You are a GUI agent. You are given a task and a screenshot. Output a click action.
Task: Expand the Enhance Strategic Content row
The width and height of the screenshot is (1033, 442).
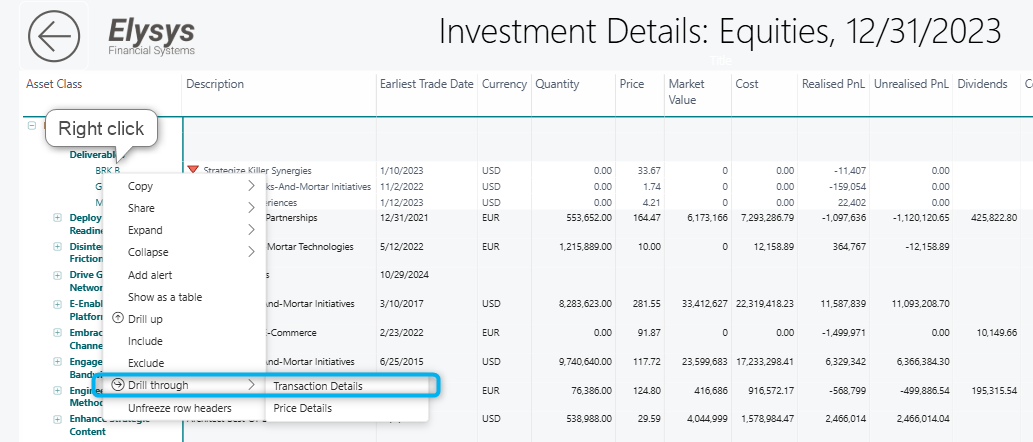pos(57,417)
